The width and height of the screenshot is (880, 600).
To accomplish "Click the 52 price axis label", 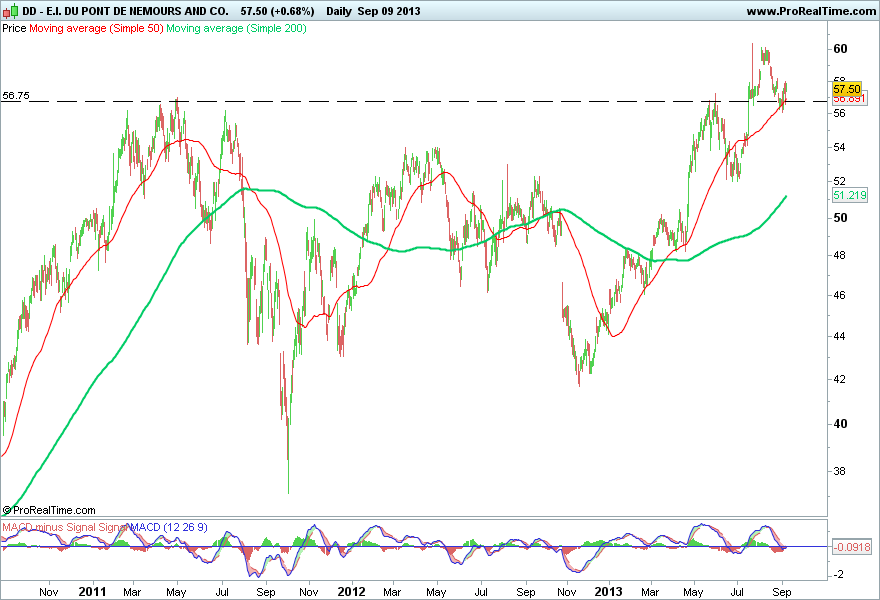I will pyautogui.click(x=840, y=181).
